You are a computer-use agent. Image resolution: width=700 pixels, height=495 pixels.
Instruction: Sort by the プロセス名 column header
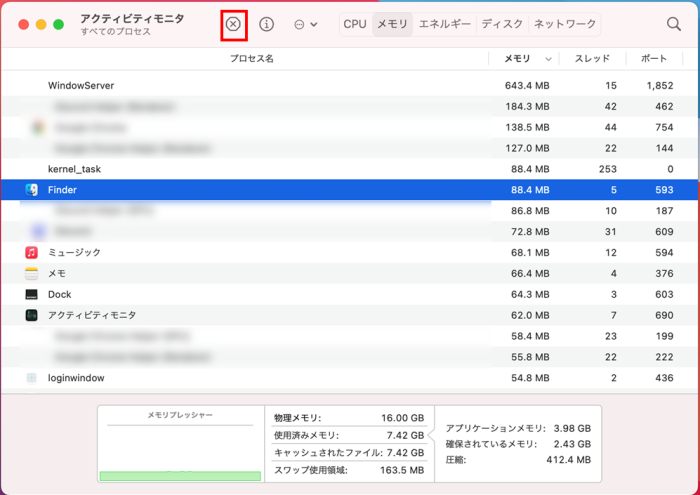(x=251, y=59)
